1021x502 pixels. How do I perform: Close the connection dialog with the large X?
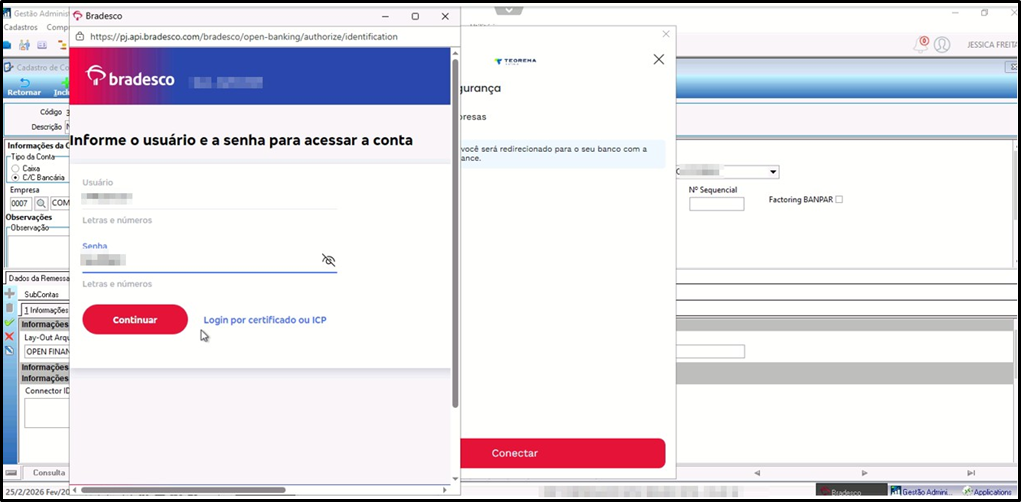(x=659, y=59)
